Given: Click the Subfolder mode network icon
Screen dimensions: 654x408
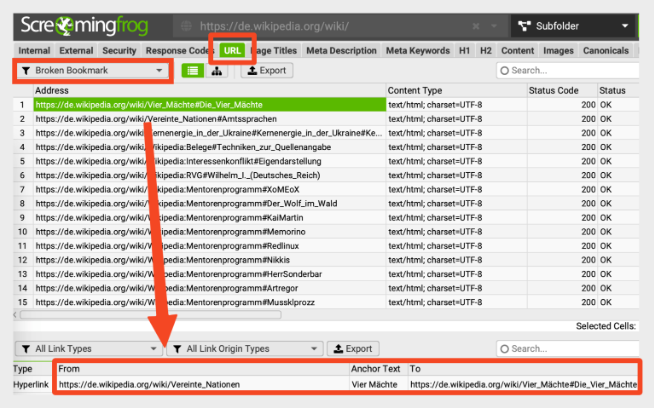Looking at the screenshot, I should coord(524,26).
